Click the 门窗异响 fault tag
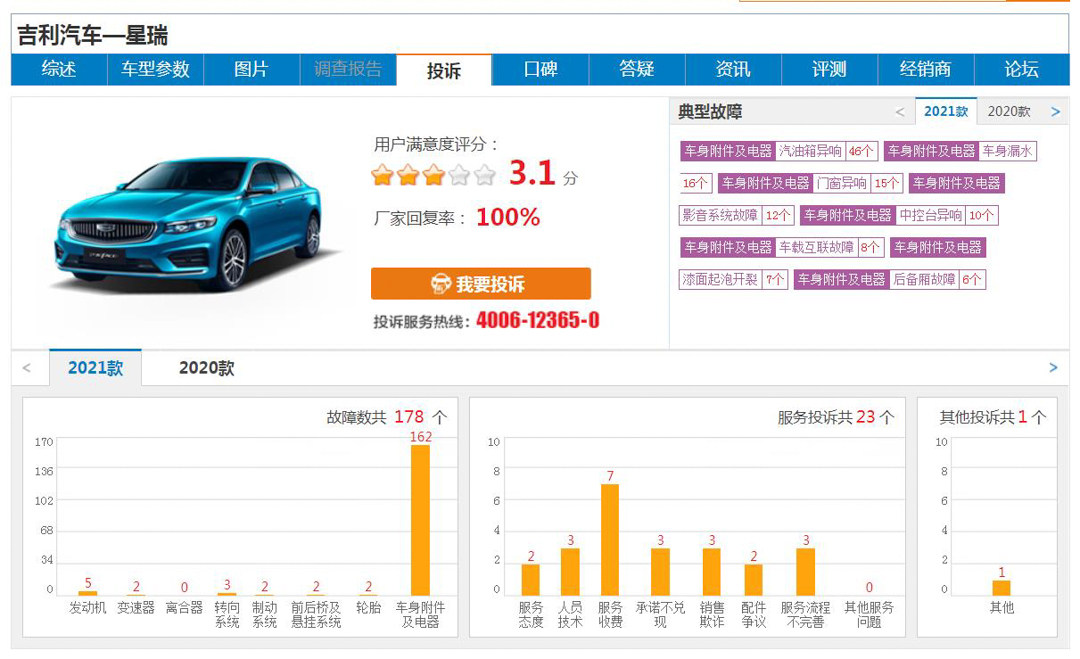 [x=841, y=183]
